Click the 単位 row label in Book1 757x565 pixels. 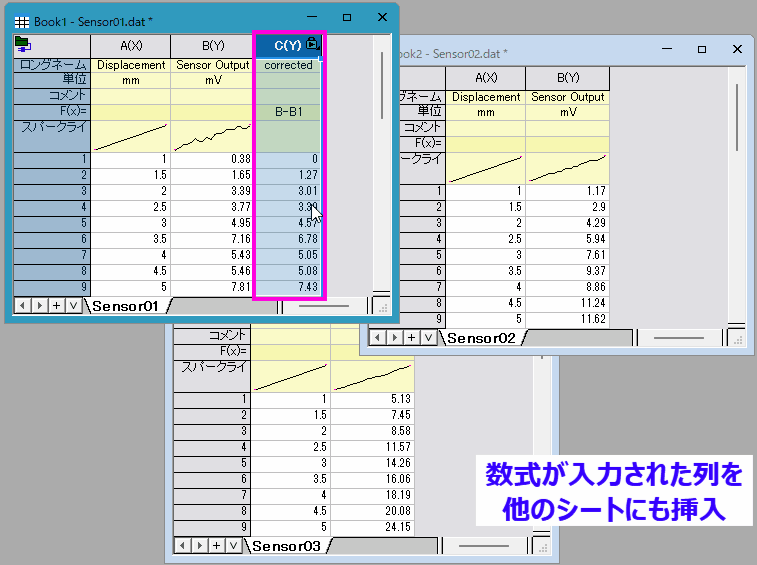tap(52, 80)
